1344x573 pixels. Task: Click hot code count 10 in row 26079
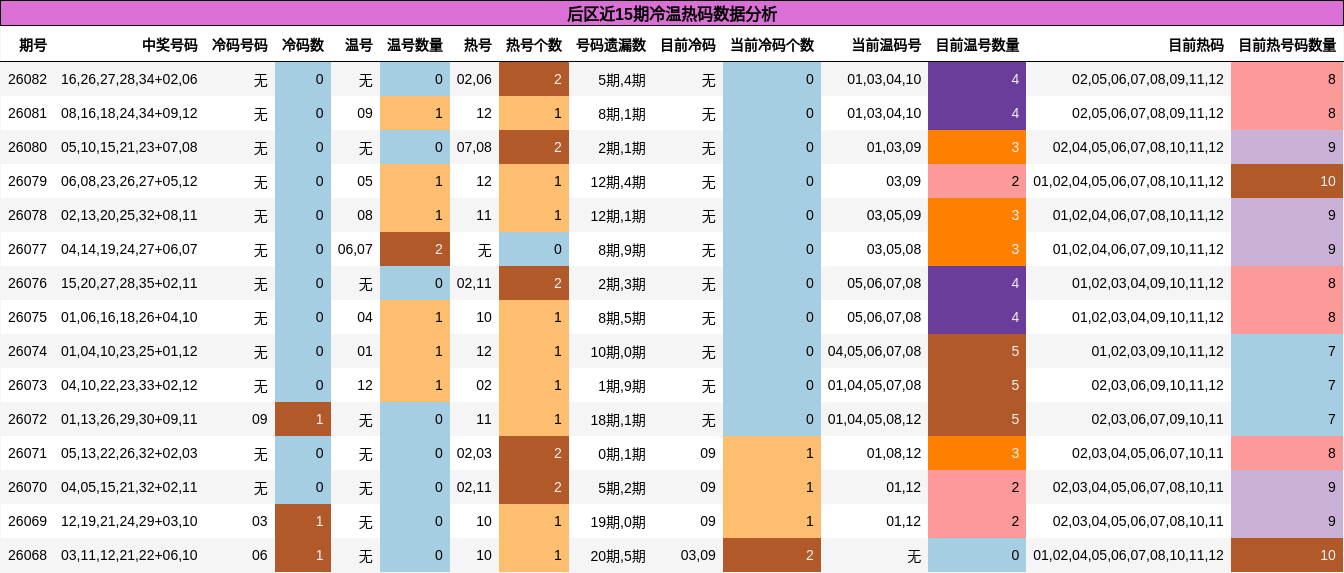[1287, 181]
